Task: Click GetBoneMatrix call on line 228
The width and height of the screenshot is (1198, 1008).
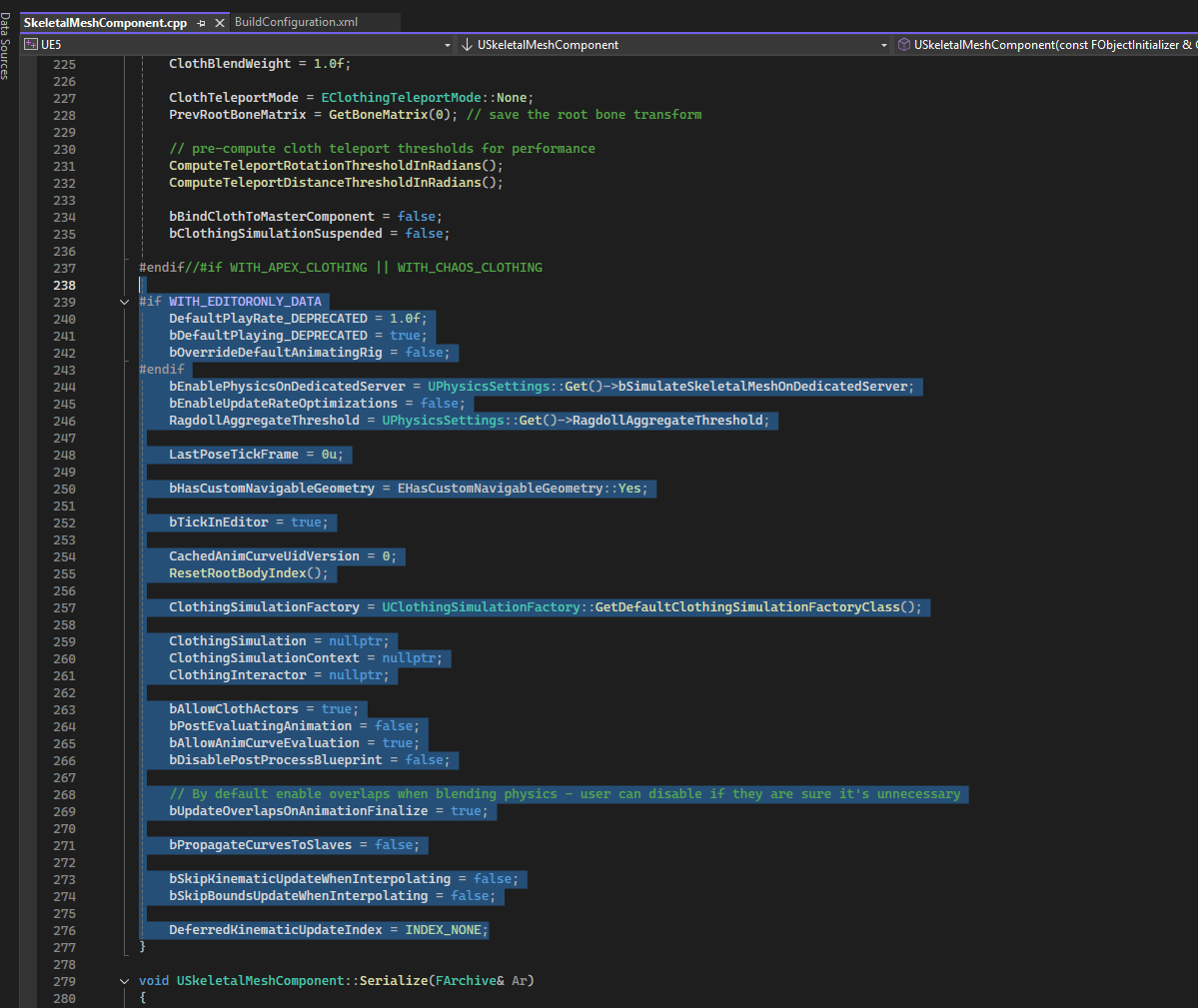Action: tap(378, 115)
